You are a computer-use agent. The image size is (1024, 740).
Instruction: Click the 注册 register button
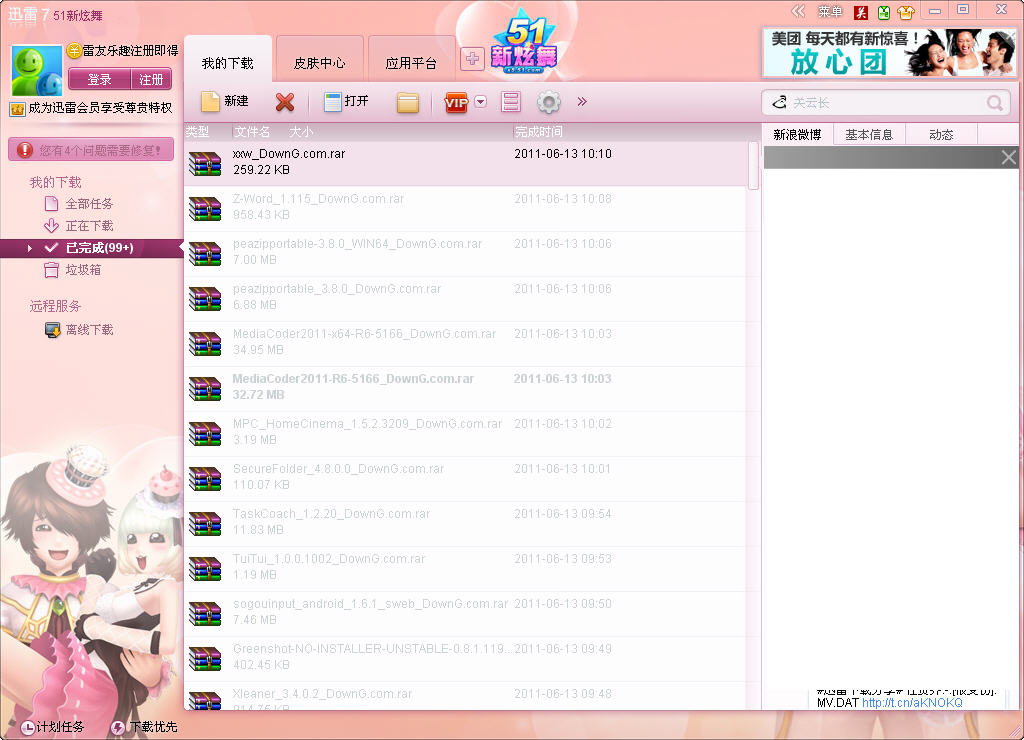point(152,80)
